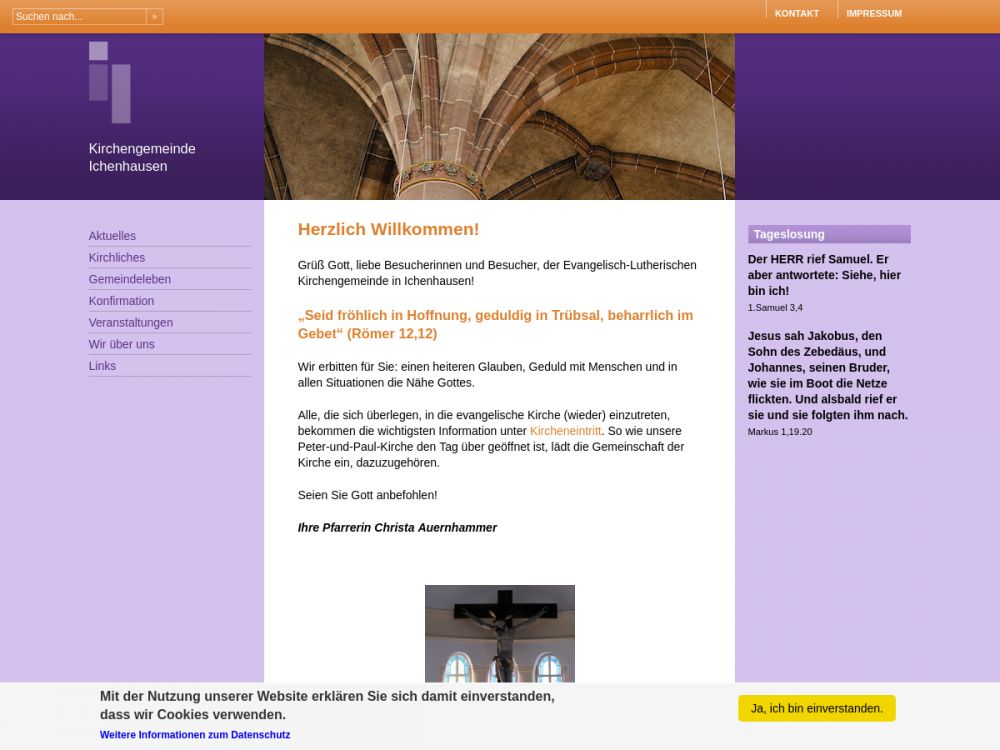Open 'Weitere Informationen zum Datenschutz' link
Screen dimensions: 1000x750
[x=195, y=735]
